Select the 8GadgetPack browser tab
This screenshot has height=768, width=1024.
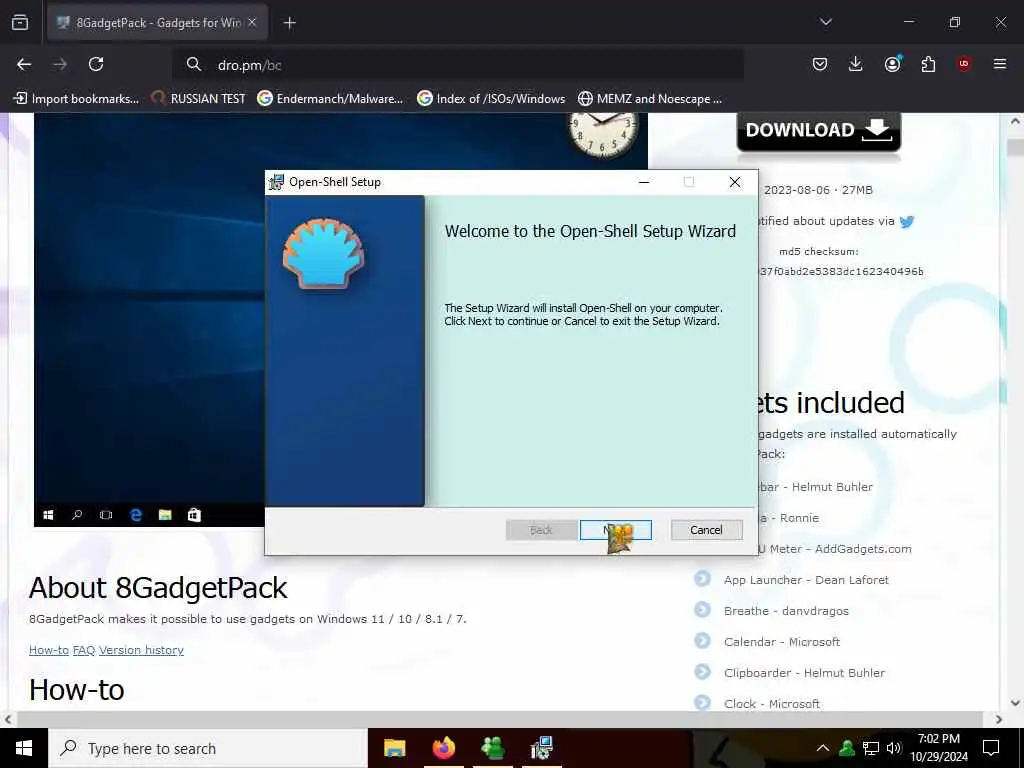click(157, 23)
